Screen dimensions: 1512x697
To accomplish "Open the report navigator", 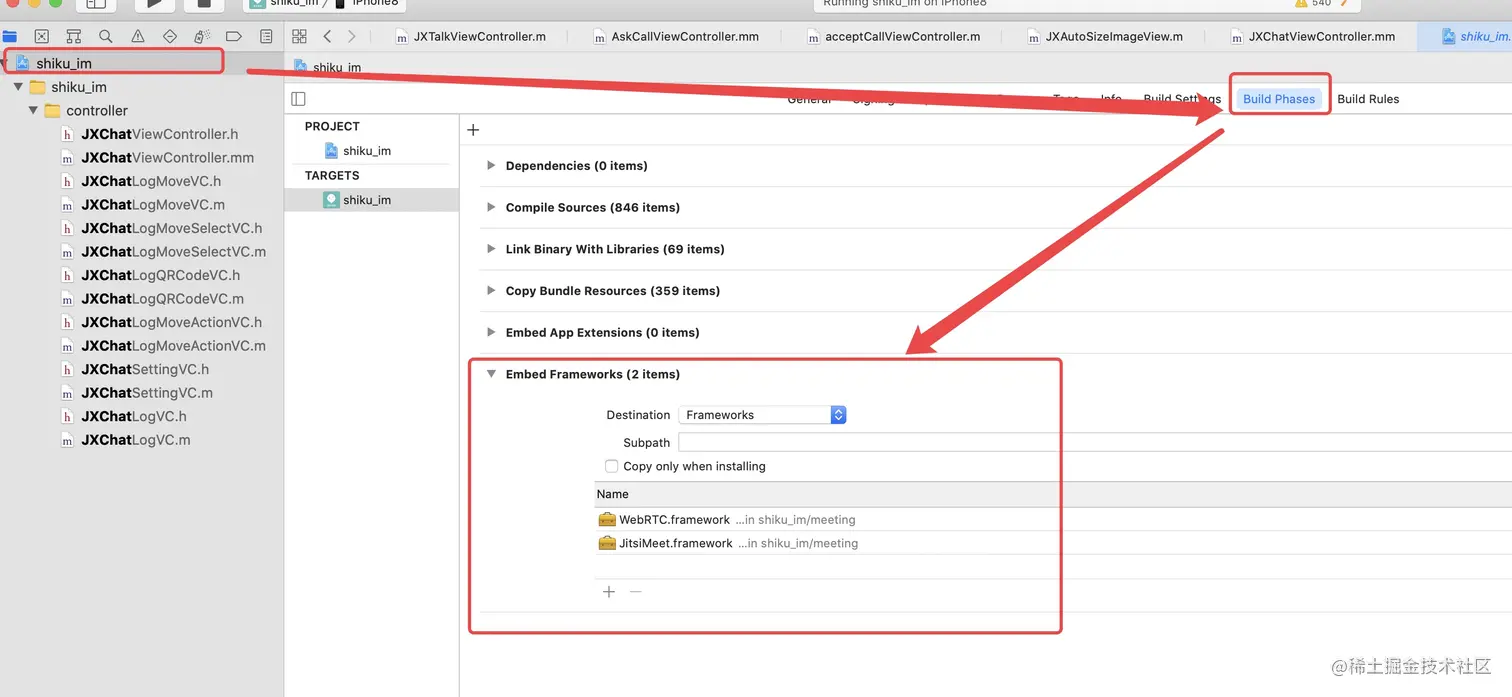I will (x=266, y=36).
